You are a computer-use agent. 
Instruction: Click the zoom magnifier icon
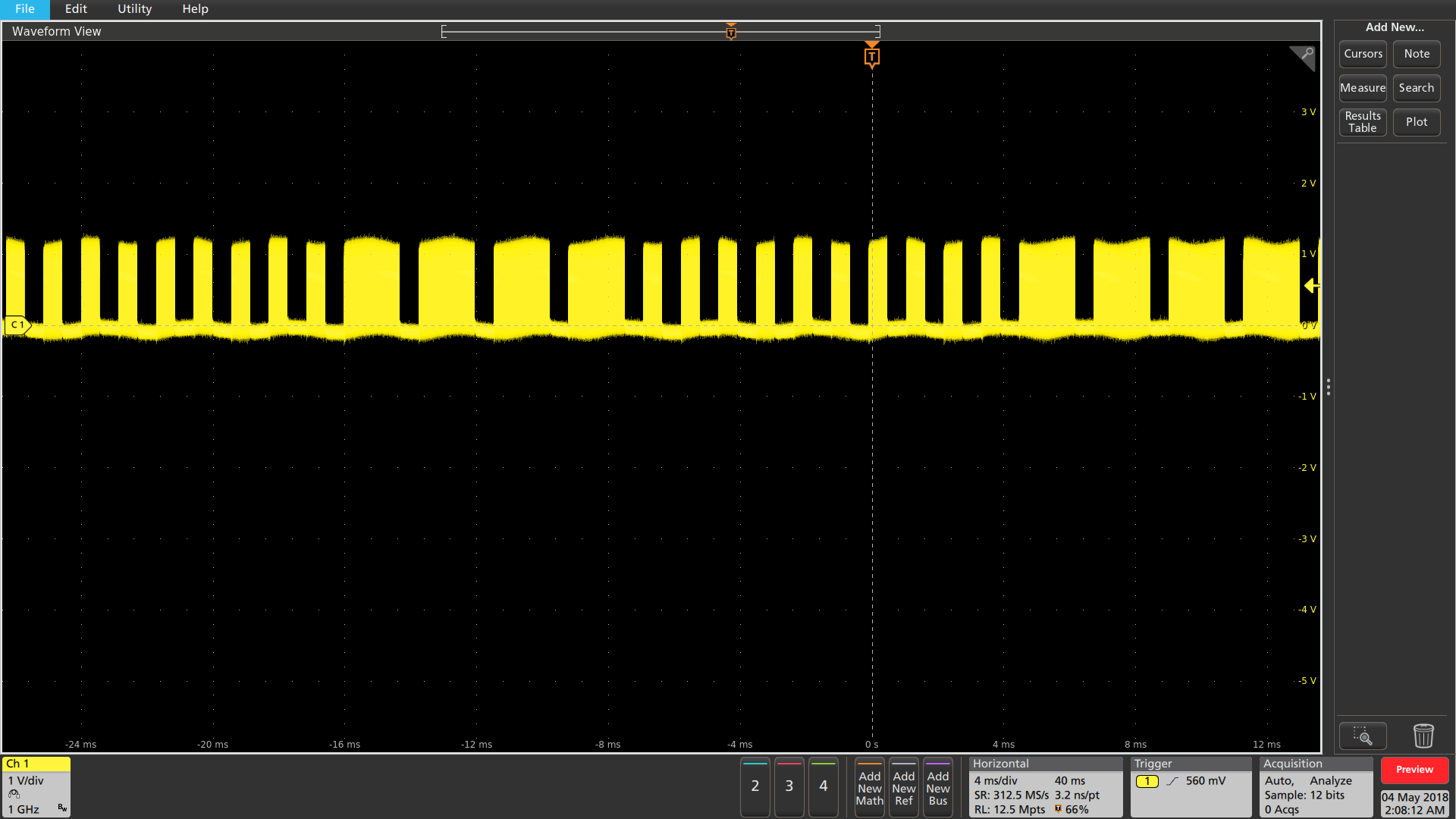point(1363,736)
